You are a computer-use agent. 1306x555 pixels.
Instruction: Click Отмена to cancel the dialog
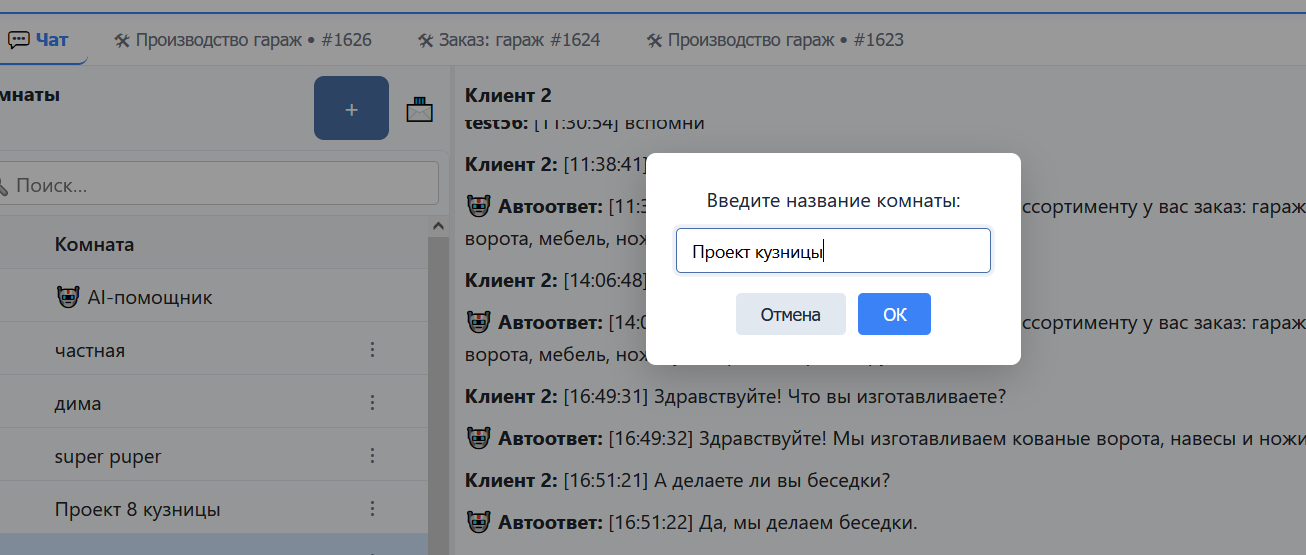coord(790,314)
